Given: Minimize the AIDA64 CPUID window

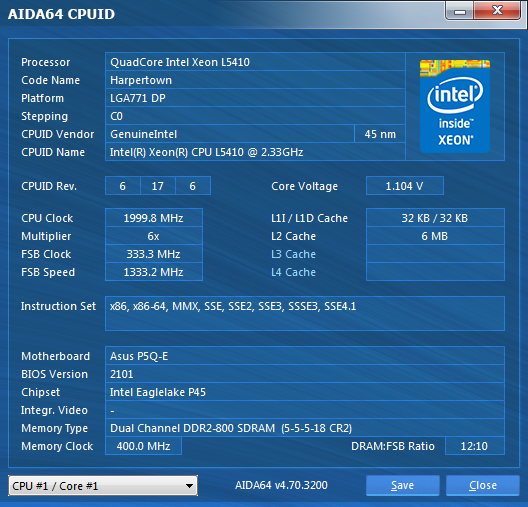Looking at the screenshot, I should (x=460, y=11).
